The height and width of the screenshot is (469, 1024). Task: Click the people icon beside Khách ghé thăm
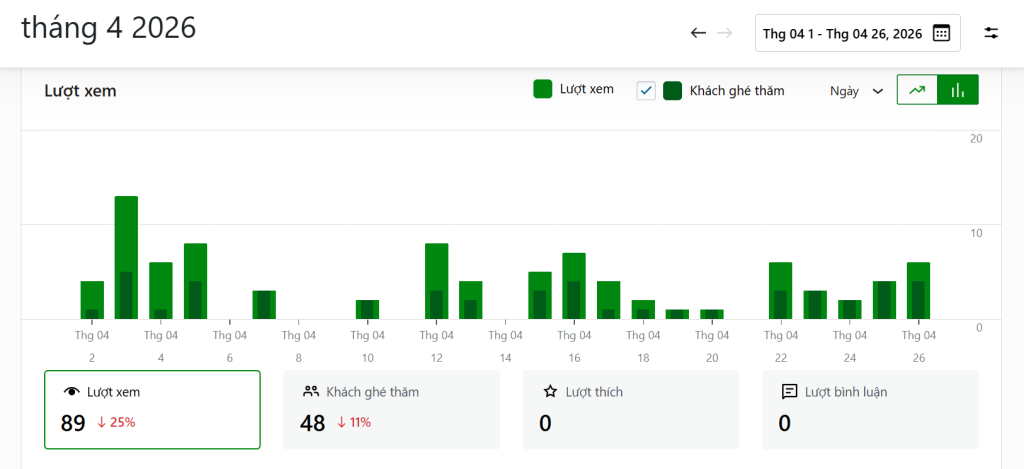(x=310, y=392)
